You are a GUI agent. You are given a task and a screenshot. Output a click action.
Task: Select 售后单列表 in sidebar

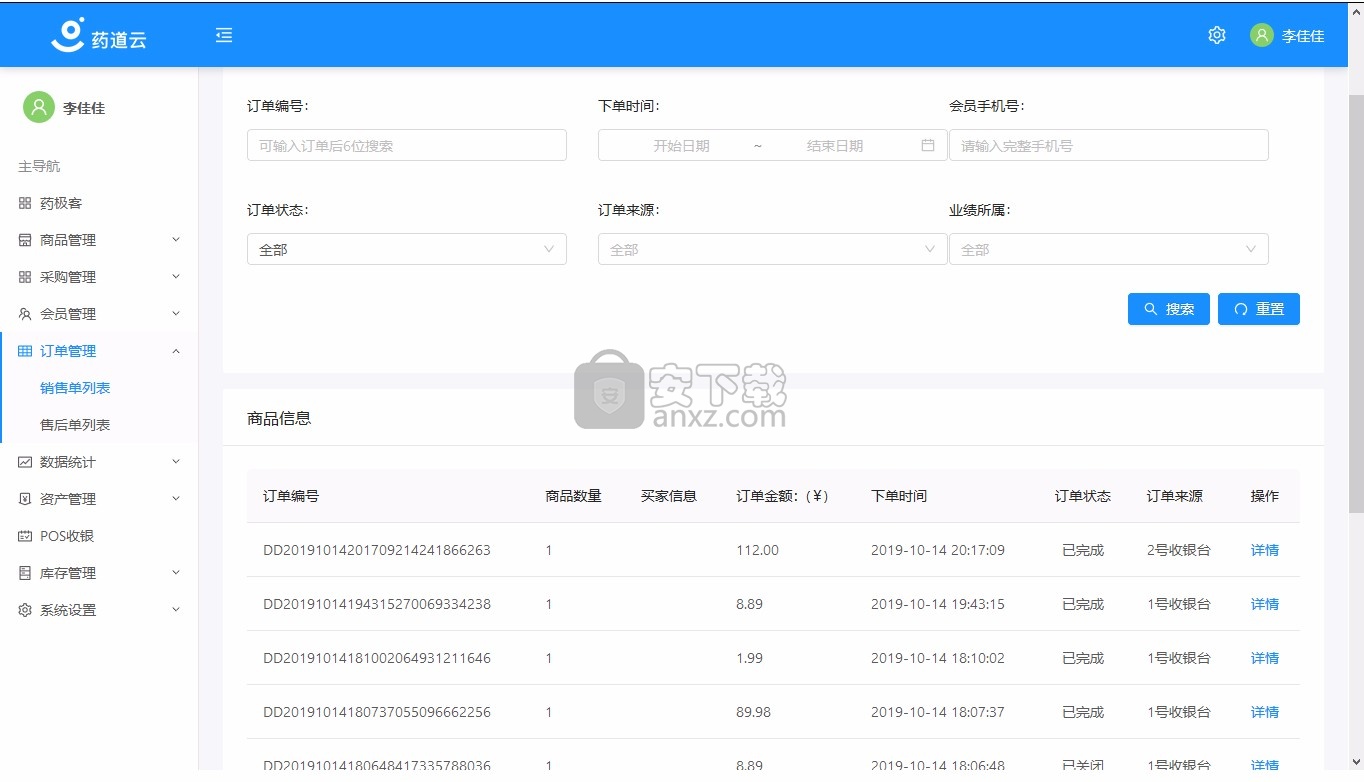click(75, 425)
